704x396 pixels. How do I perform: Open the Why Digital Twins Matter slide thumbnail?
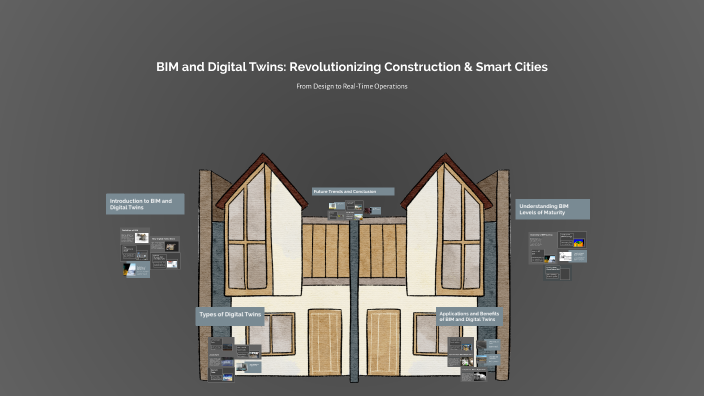tap(165, 245)
